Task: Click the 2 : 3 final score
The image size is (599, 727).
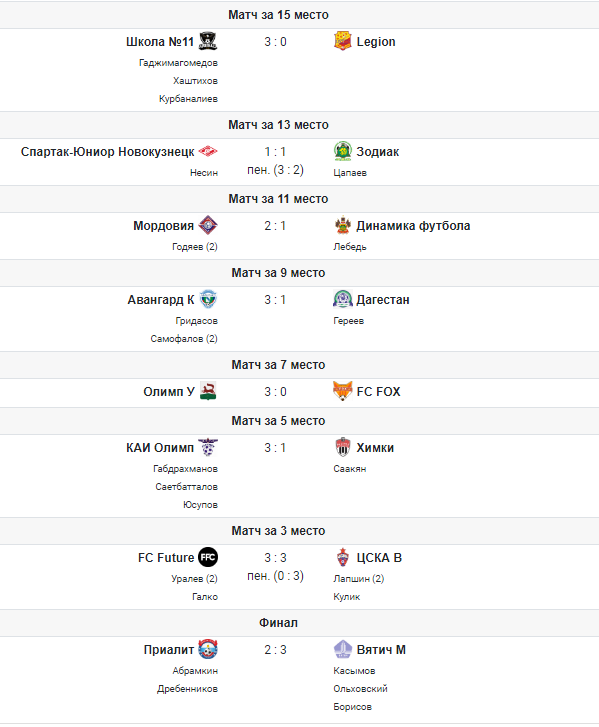Action: point(275,650)
